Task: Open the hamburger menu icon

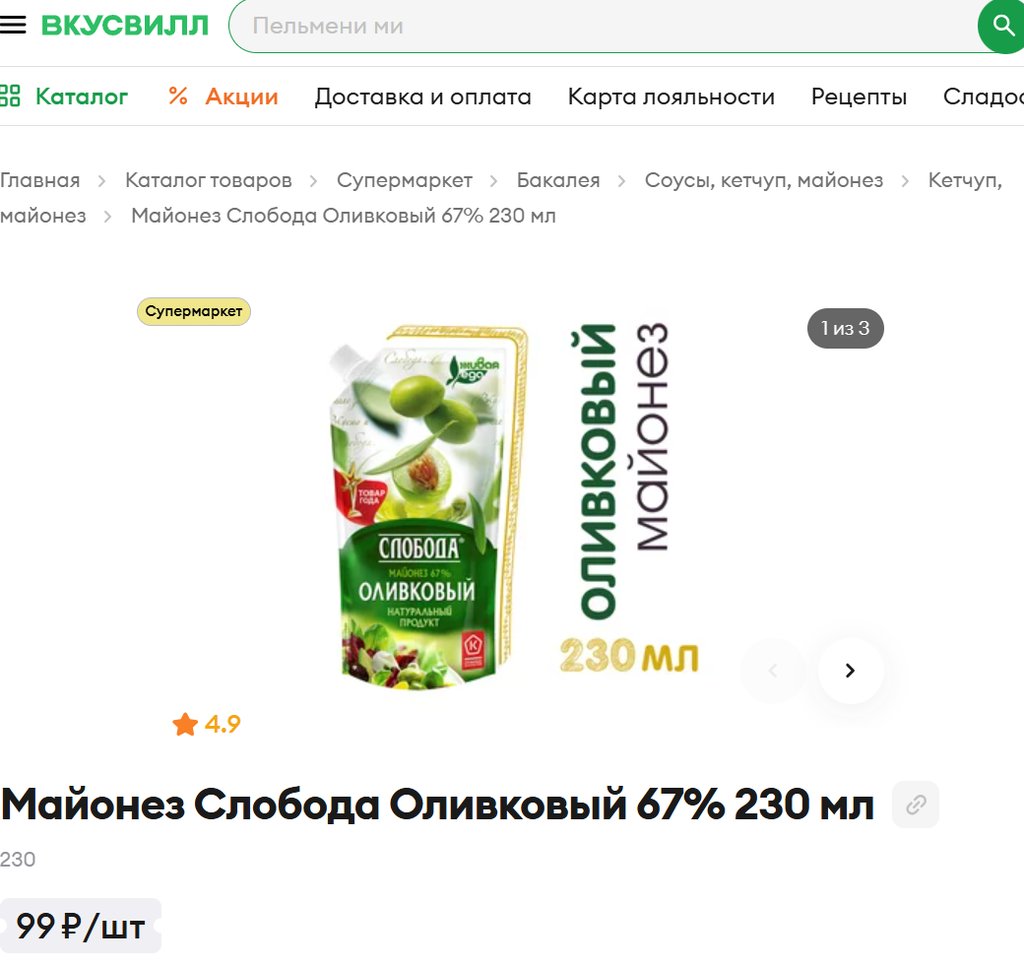Action: 12,25
